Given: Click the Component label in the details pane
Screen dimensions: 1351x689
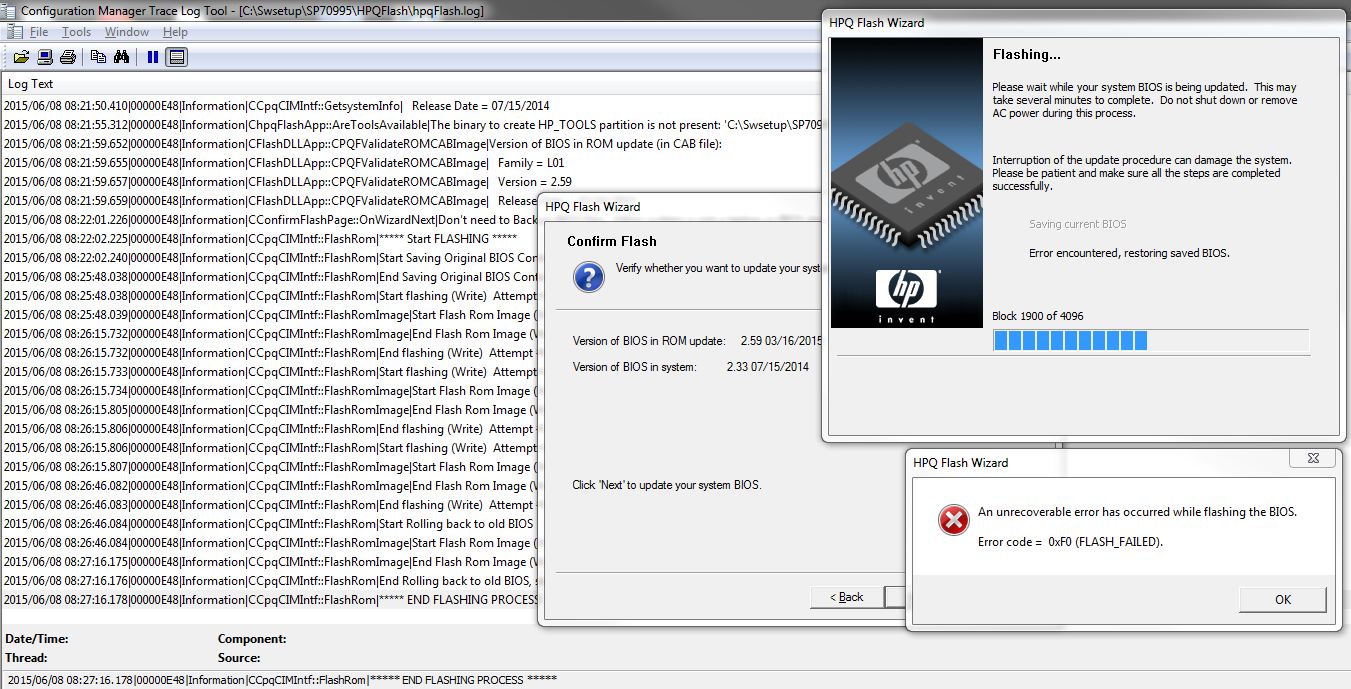Looking at the screenshot, I should [x=252, y=639].
